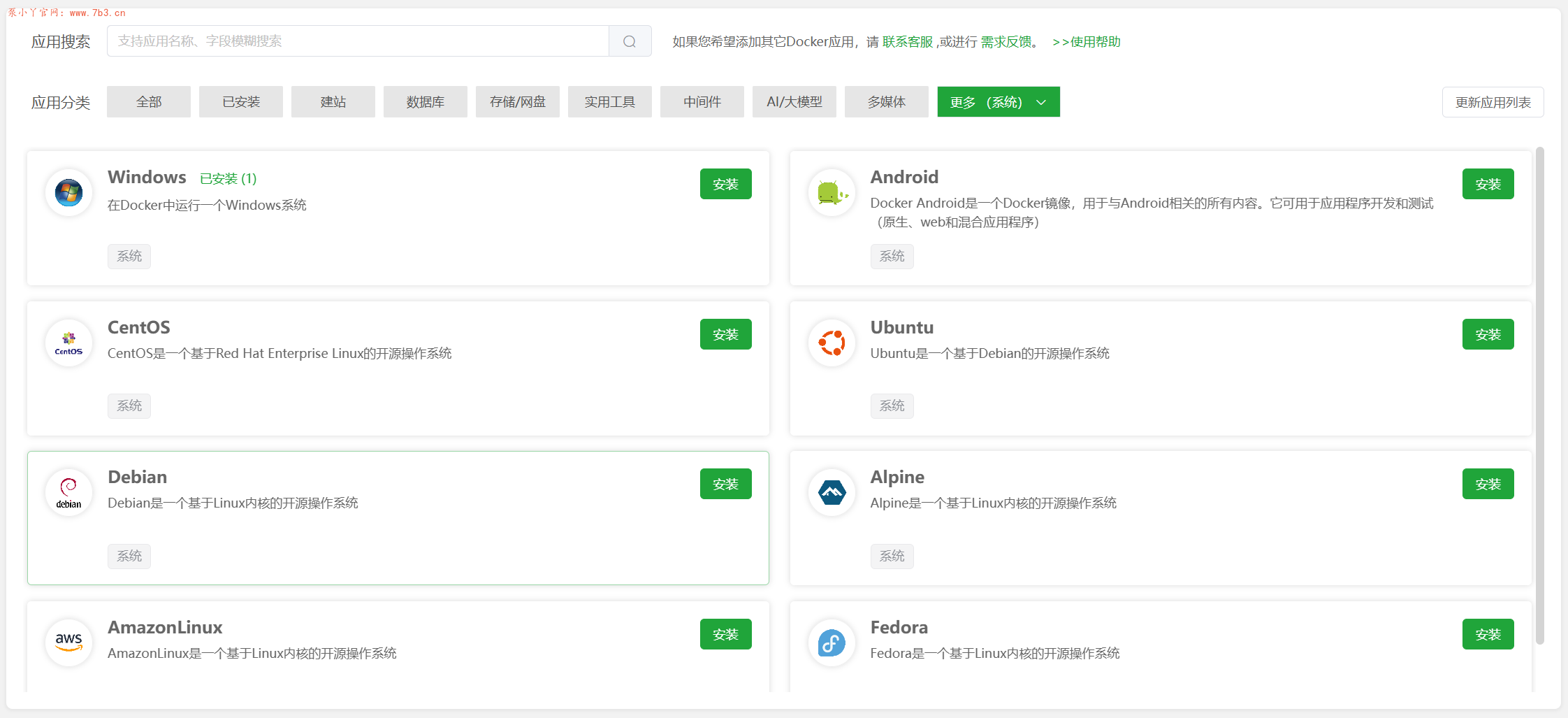Click description Debian是一个基于Linux内核的开源操作系统
This screenshot has height=718, width=1568.
[233, 503]
